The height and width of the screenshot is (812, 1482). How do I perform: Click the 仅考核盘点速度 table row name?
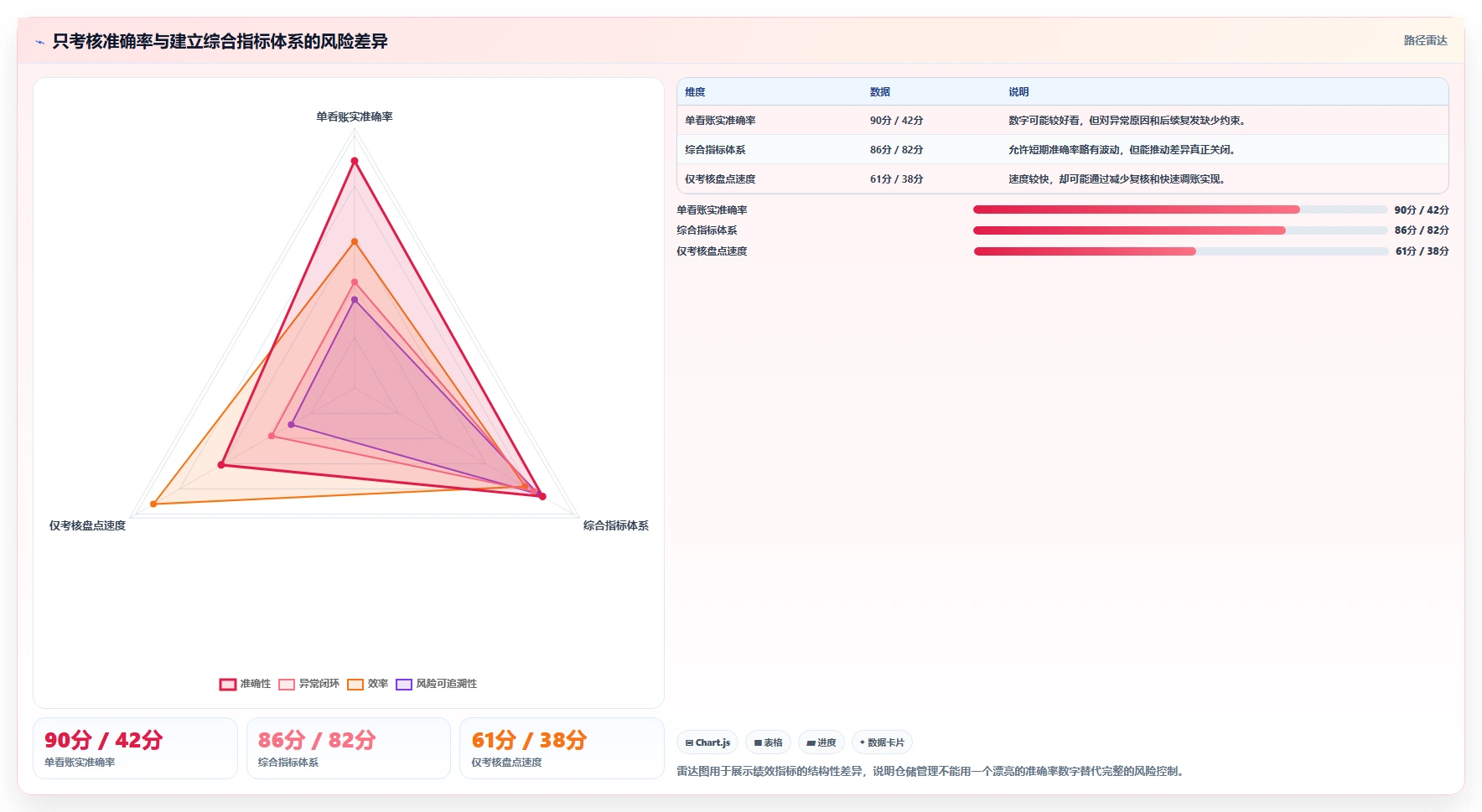pyautogui.click(x=720, y=179)
